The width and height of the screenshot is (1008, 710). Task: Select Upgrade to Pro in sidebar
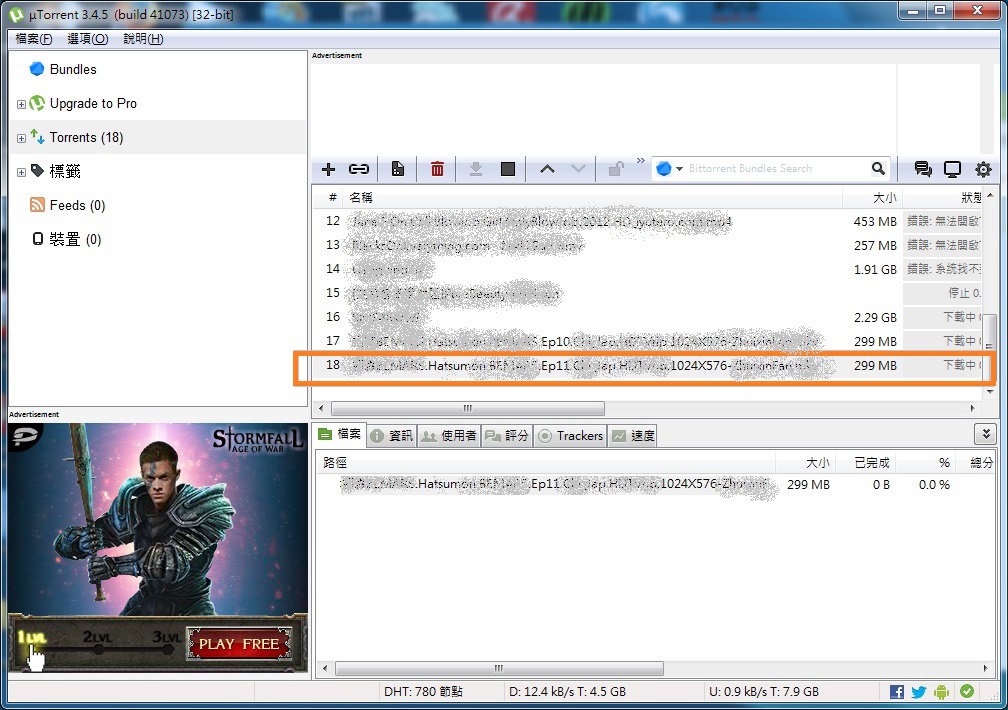pyautogui.click(x=93, y=104)
